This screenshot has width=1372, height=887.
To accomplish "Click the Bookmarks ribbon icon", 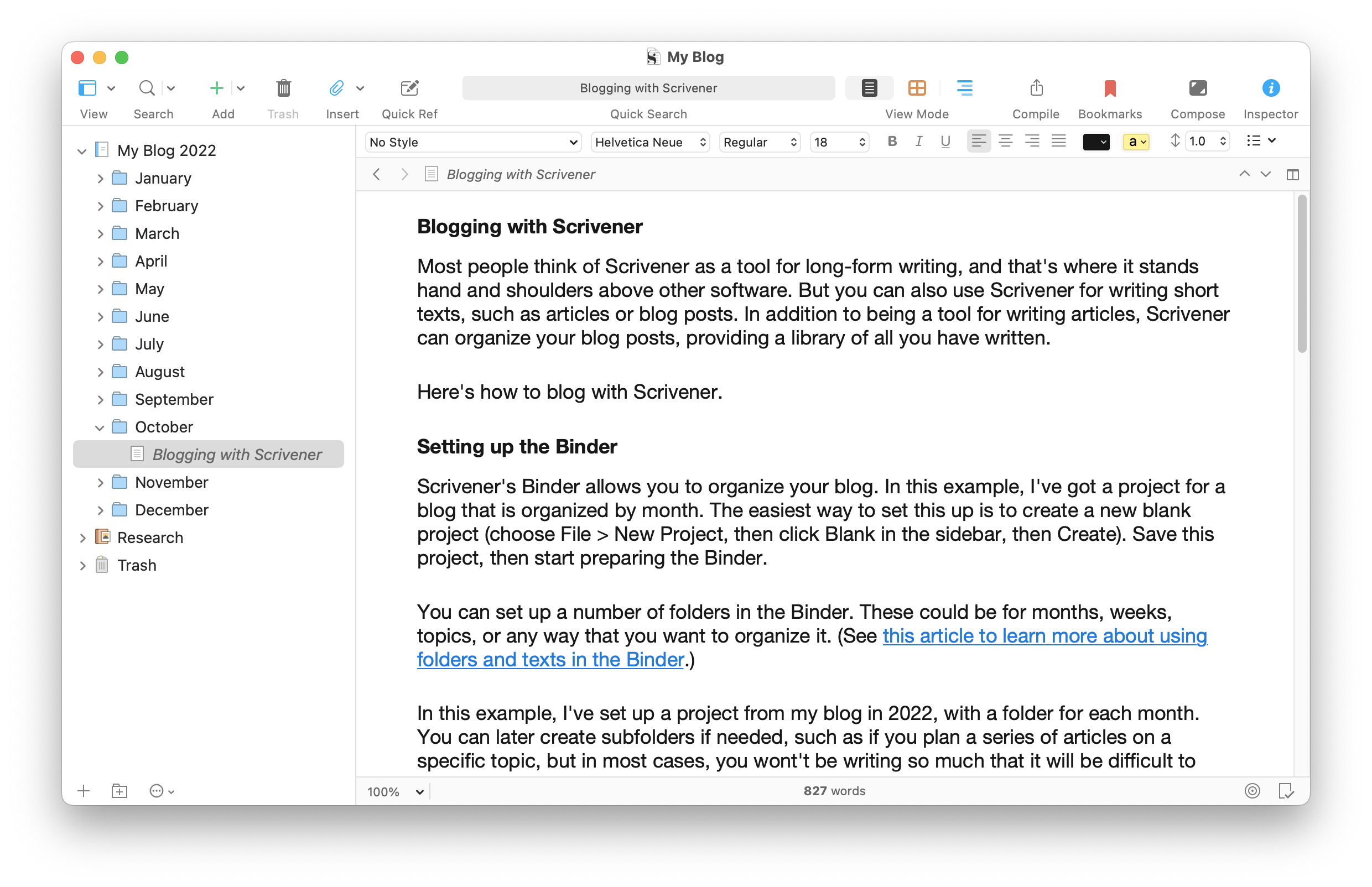I will tap(1109, 88).
